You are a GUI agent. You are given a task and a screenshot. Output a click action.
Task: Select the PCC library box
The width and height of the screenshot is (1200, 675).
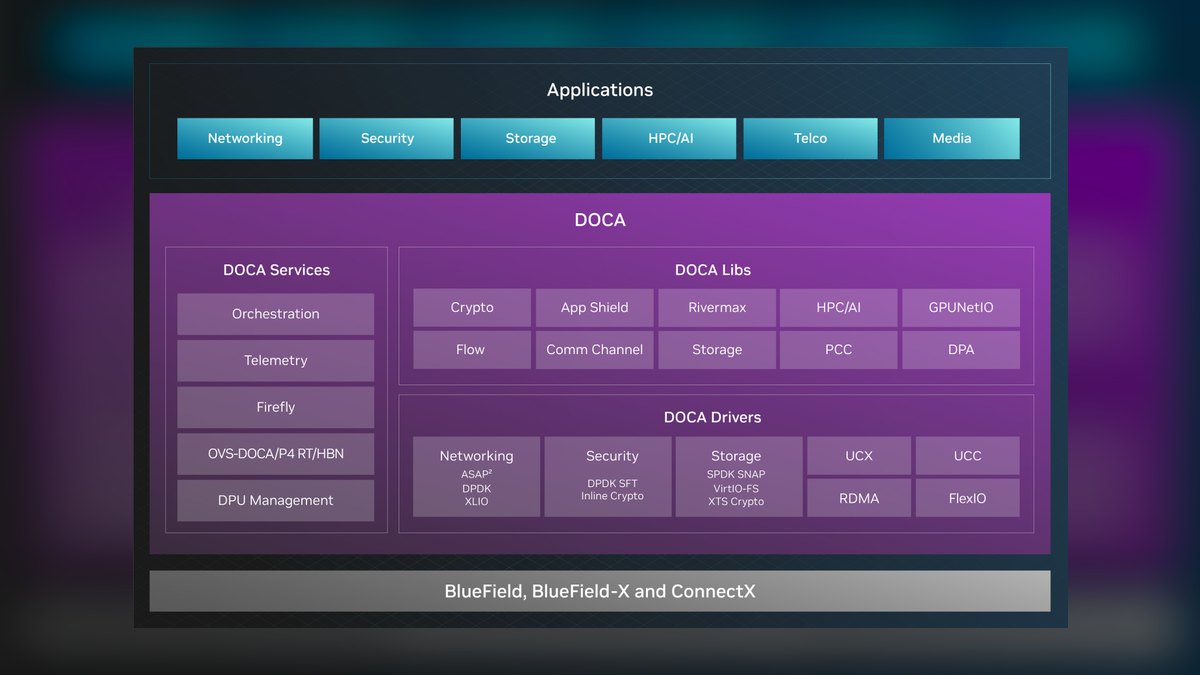tap(839, 350)
